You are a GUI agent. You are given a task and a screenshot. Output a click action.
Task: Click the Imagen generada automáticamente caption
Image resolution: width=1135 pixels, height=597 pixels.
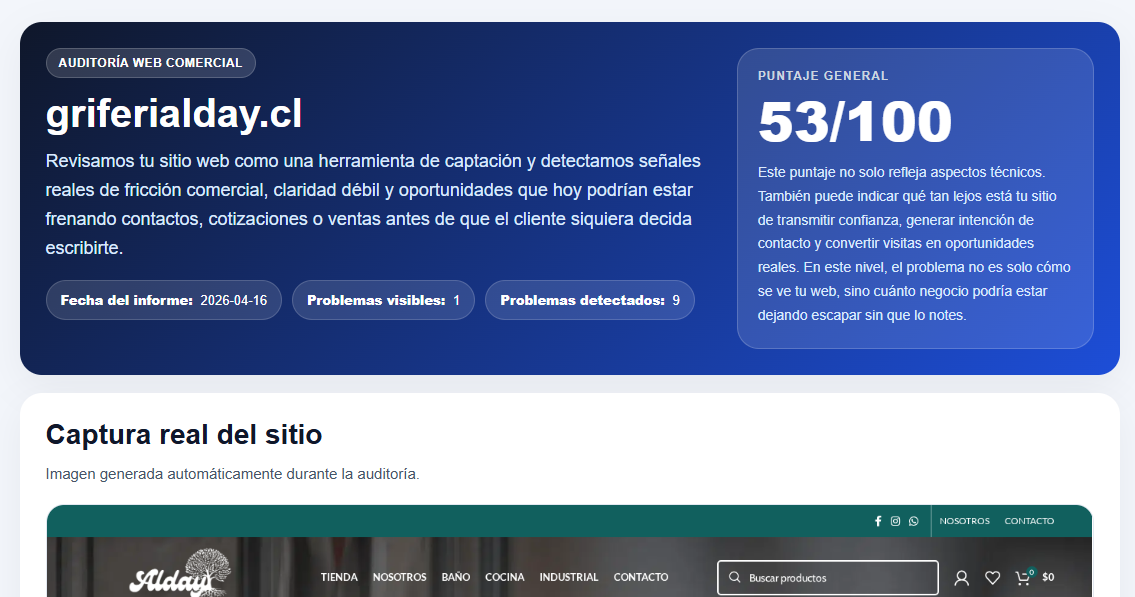(232, 474)
